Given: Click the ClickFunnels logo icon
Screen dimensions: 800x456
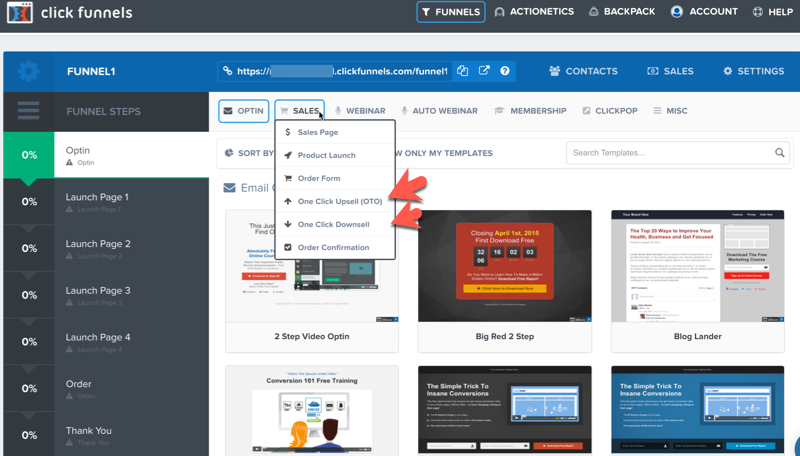Looking at the screenshot, I should (x=20, y=12).
